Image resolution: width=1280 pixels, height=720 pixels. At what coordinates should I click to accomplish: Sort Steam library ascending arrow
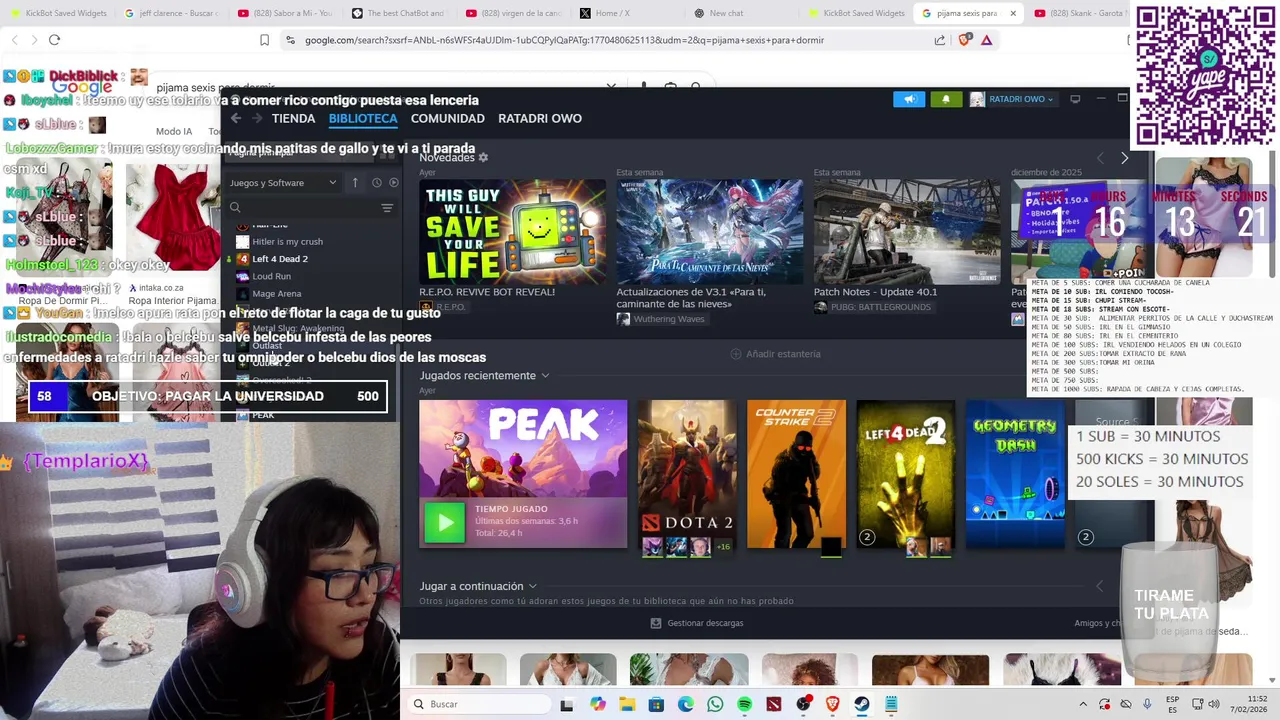coord(355,183)
